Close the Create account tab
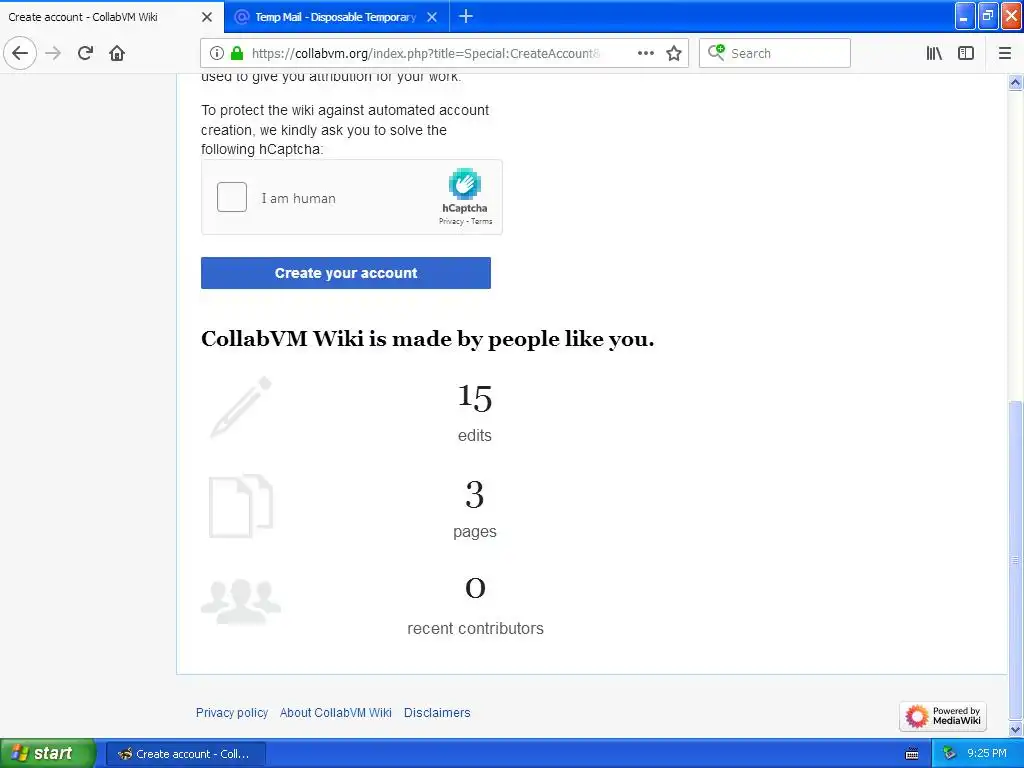Viewport: 1024px width, 768px height. (207, 17)
